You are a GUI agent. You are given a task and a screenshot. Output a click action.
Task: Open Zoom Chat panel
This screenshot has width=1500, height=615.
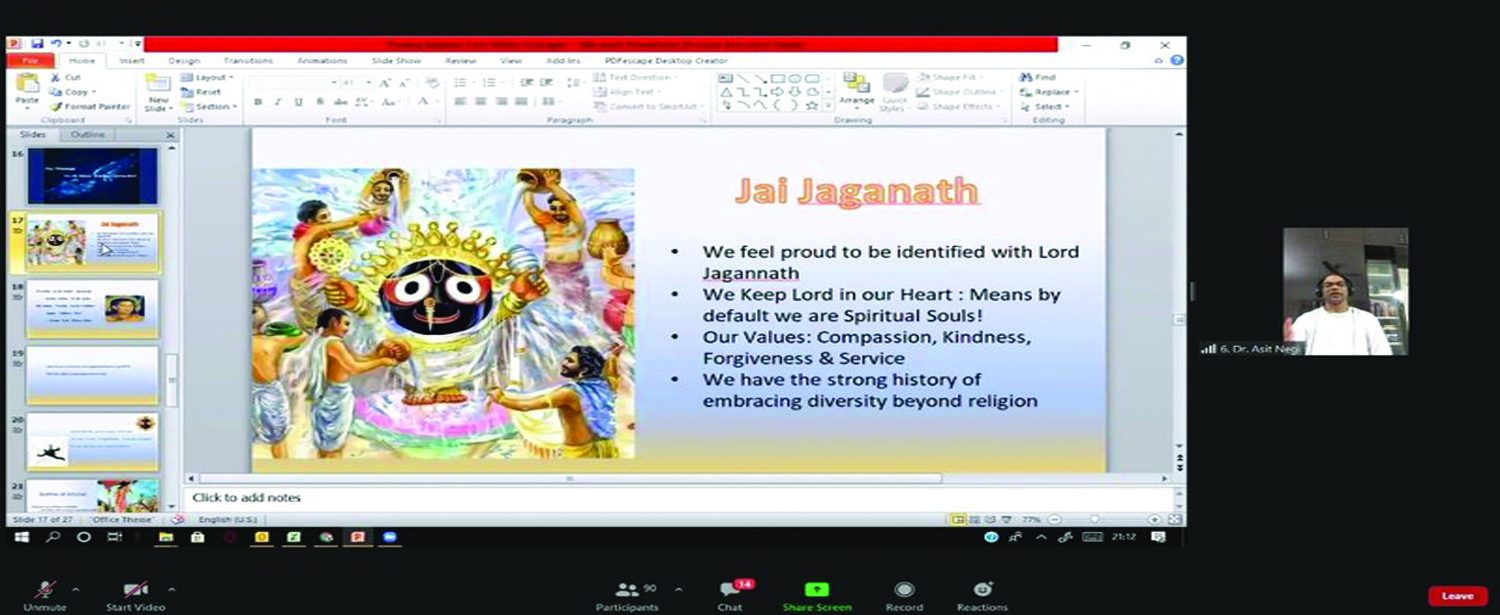(731, 592)
